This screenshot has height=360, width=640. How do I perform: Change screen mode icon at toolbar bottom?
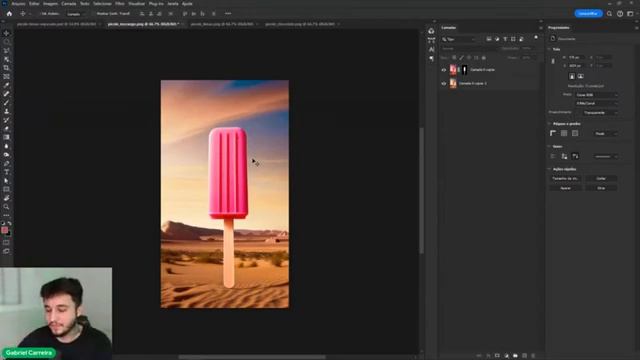[x=6, y=251]
